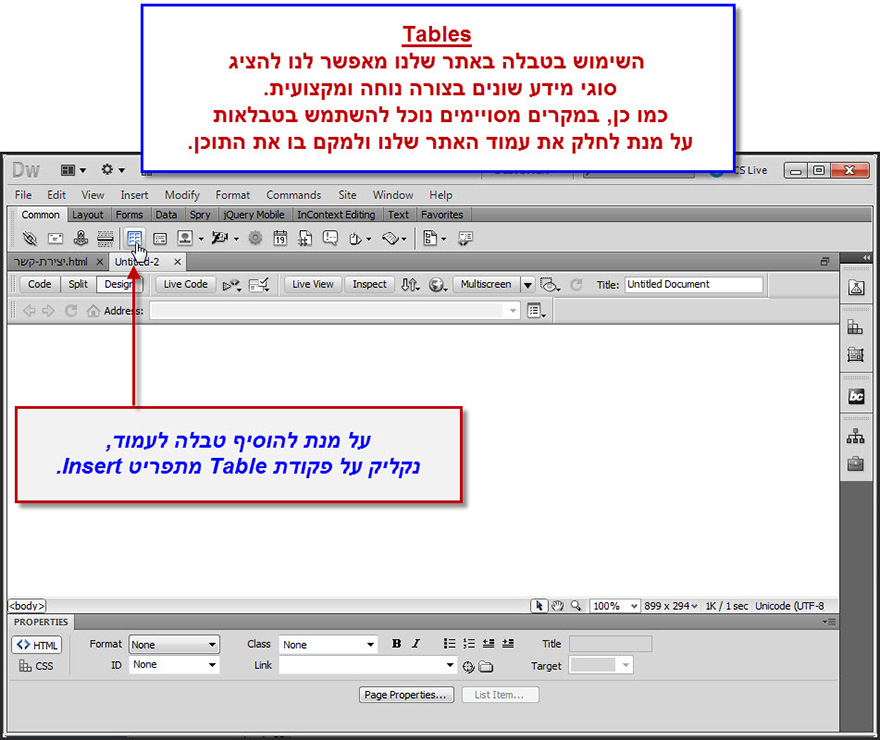This screenshot has width=880, height=740.
Task: Toggle Ordered List button
Action: [x=469, y=644]
